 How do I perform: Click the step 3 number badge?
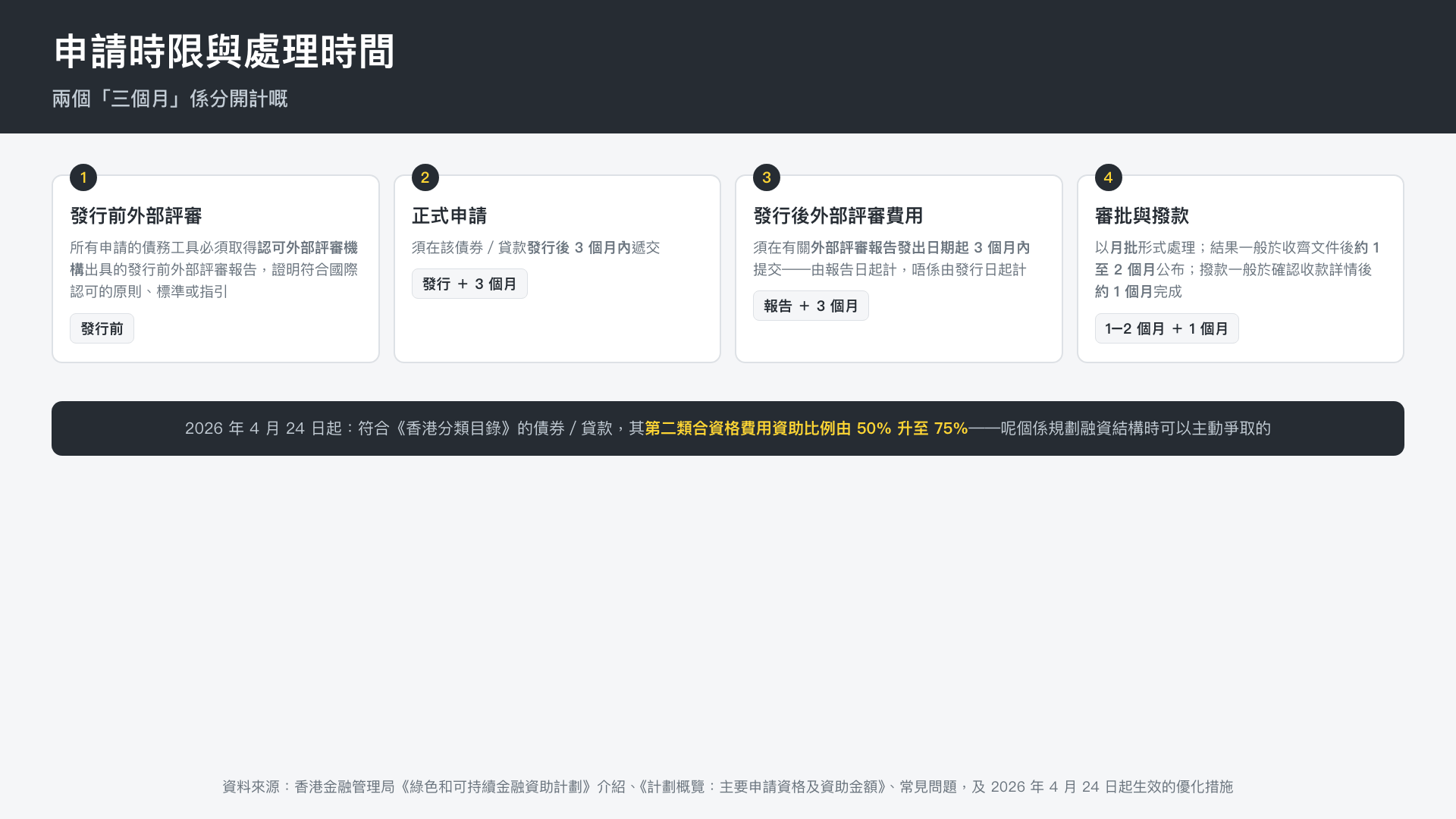pyautogui.click(x=767, y=177)
